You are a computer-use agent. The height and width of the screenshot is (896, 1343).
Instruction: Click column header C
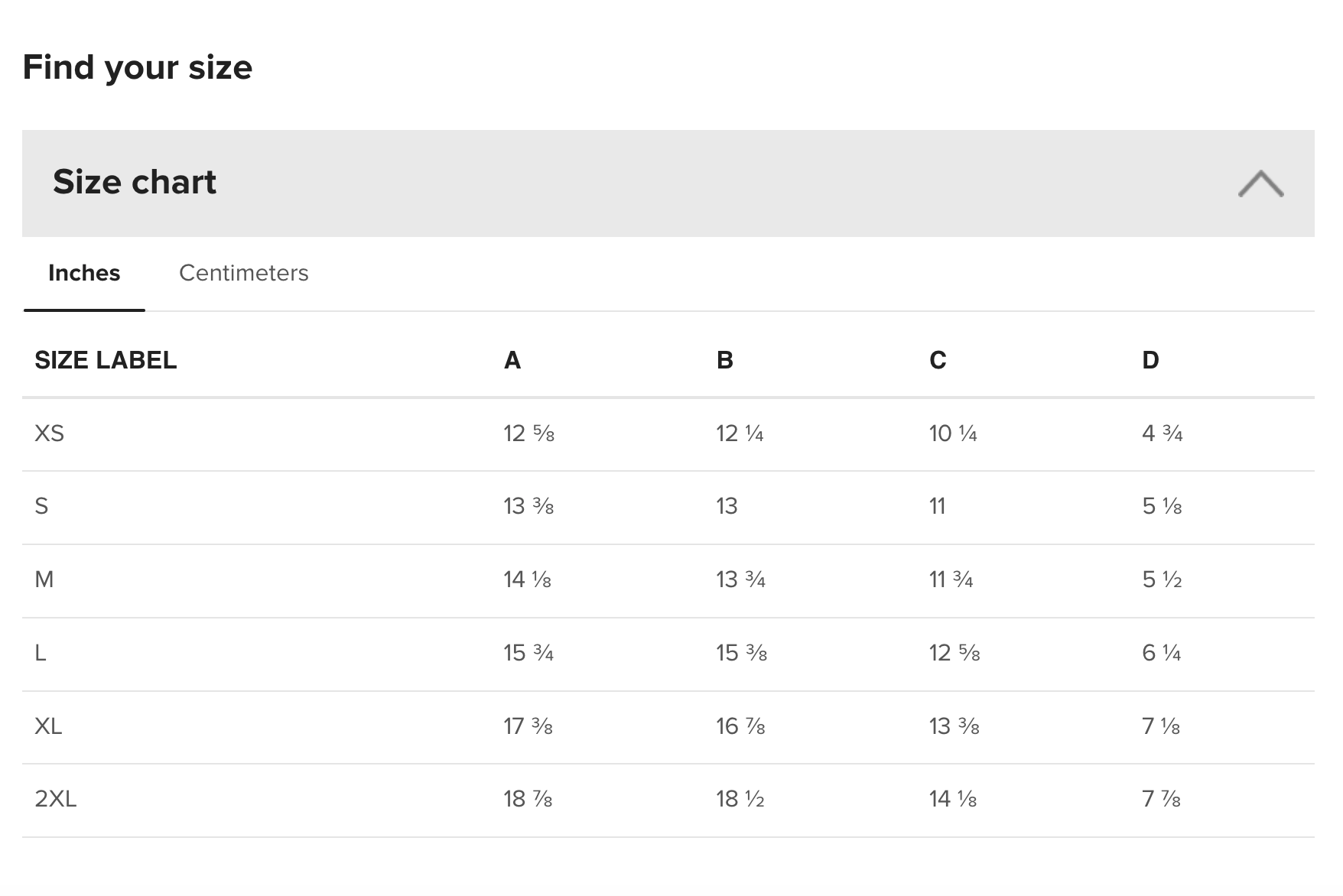pyautogui.click(x=938, y=360)
